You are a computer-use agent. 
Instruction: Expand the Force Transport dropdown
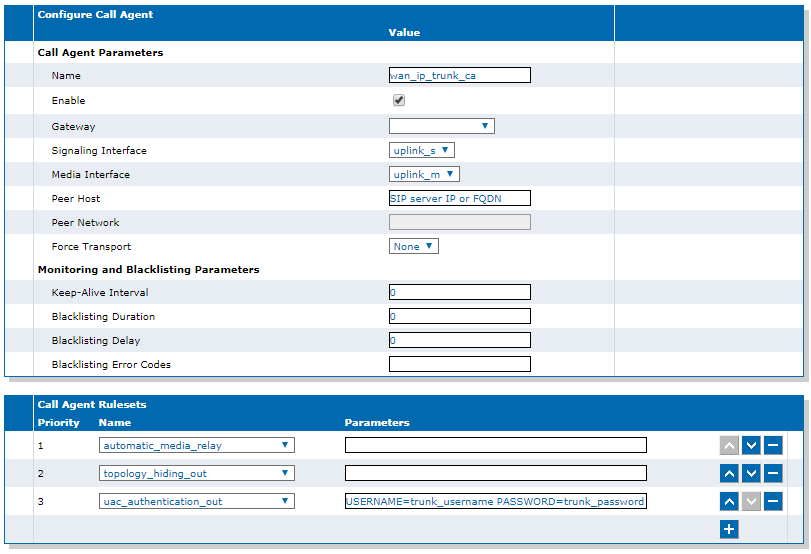(414, 246)
